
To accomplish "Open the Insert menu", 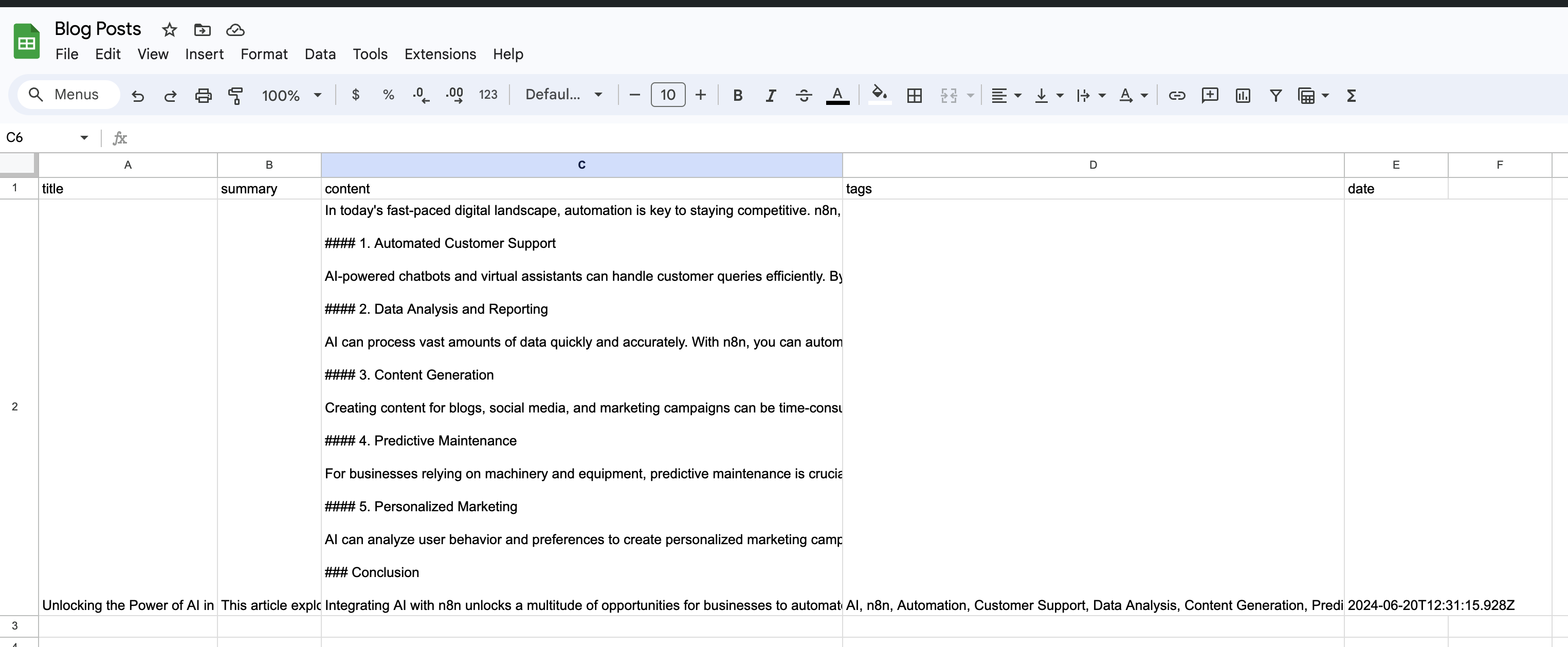I will tap(205, 54).
